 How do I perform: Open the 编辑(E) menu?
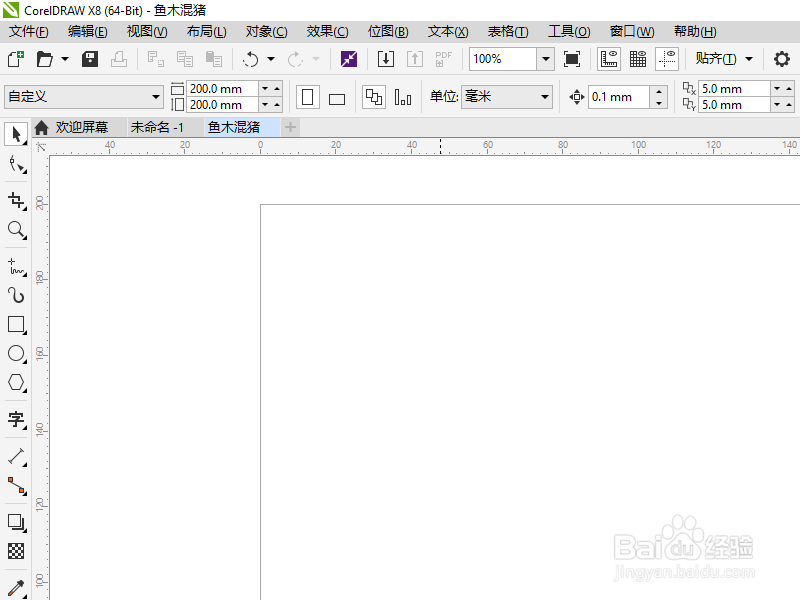(88, 32)
